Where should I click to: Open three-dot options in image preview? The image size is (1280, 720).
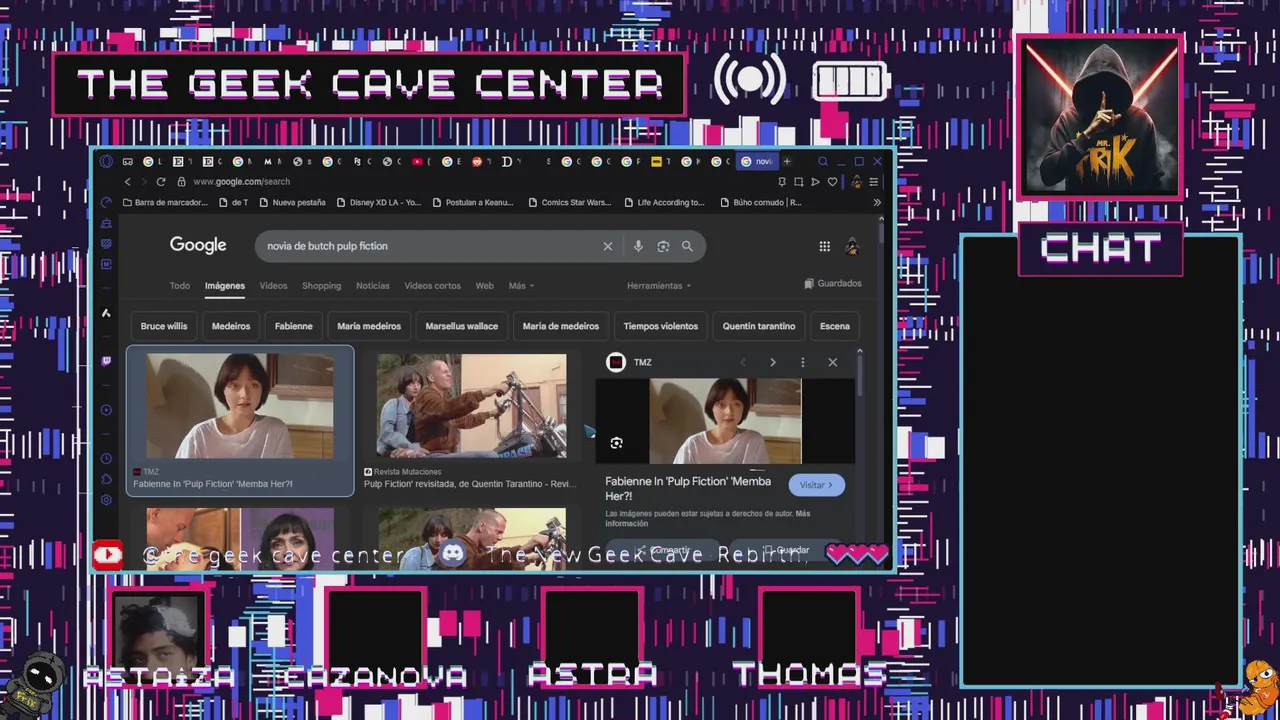[802, 362]
